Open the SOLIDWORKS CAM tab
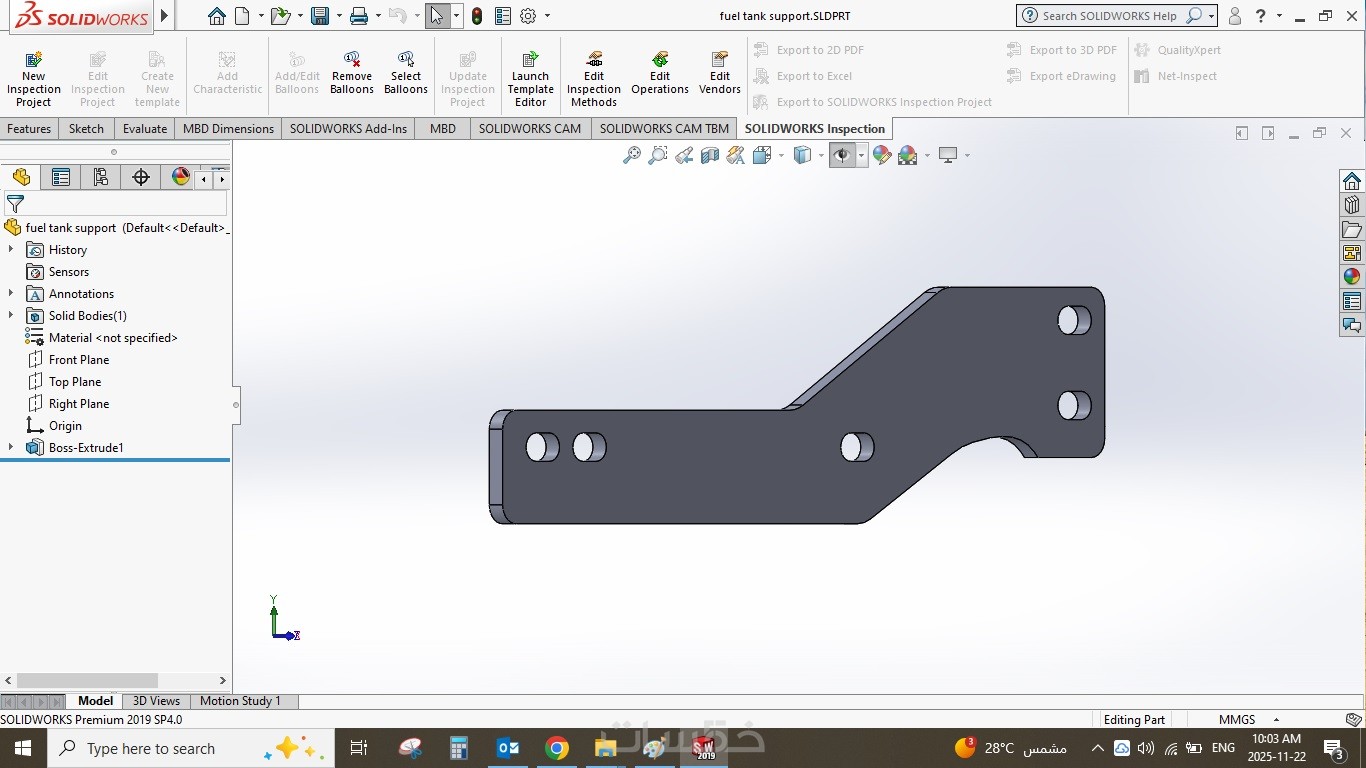The image size is (1366, 768). click(529, 129)
